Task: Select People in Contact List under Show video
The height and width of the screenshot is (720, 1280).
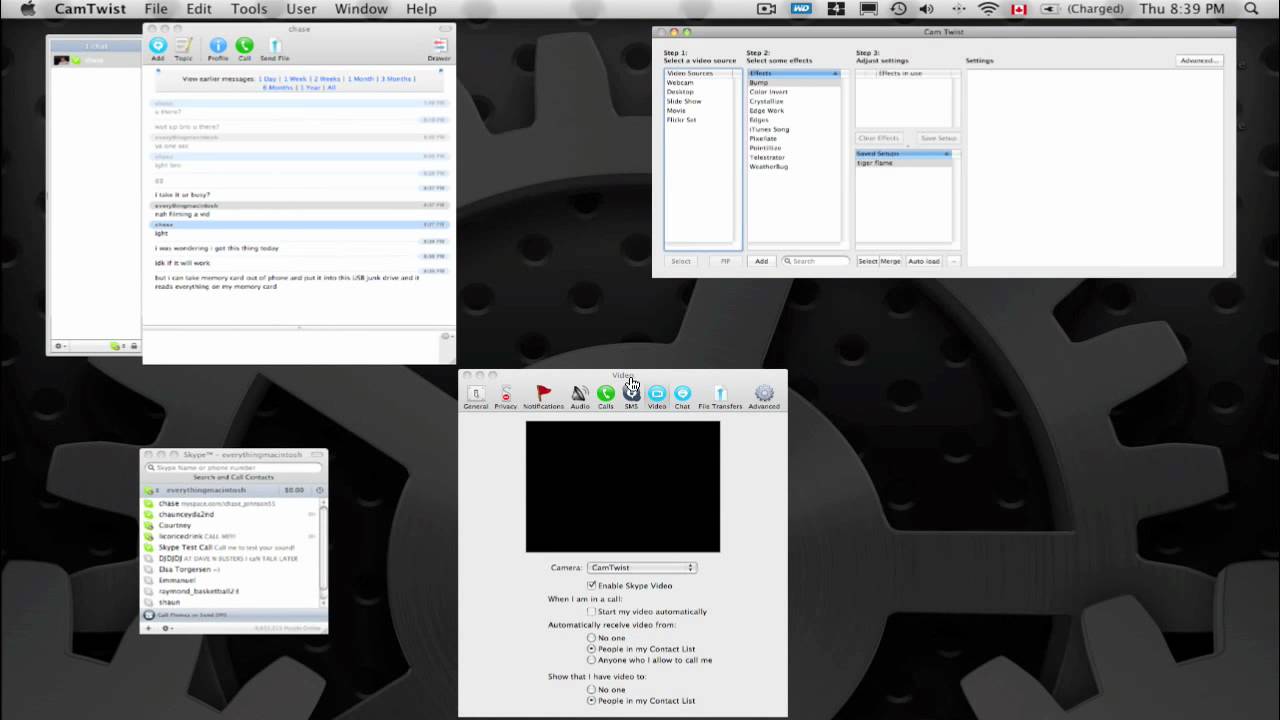Action: [591, 701]
